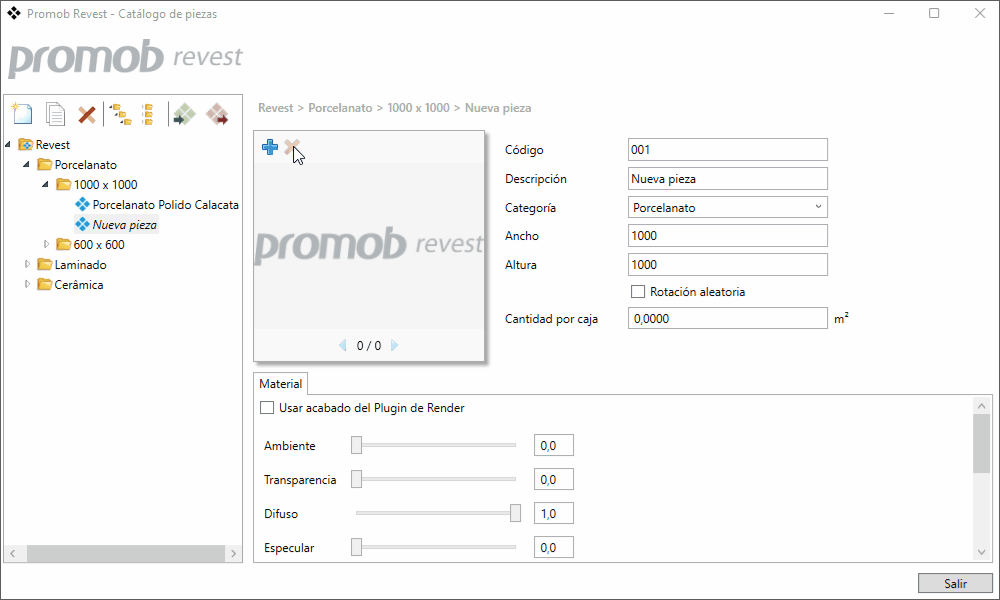Collapse the 1000 x 1000 node
The height and width of the screenshot is (600, 1000).
click(45, 184)
